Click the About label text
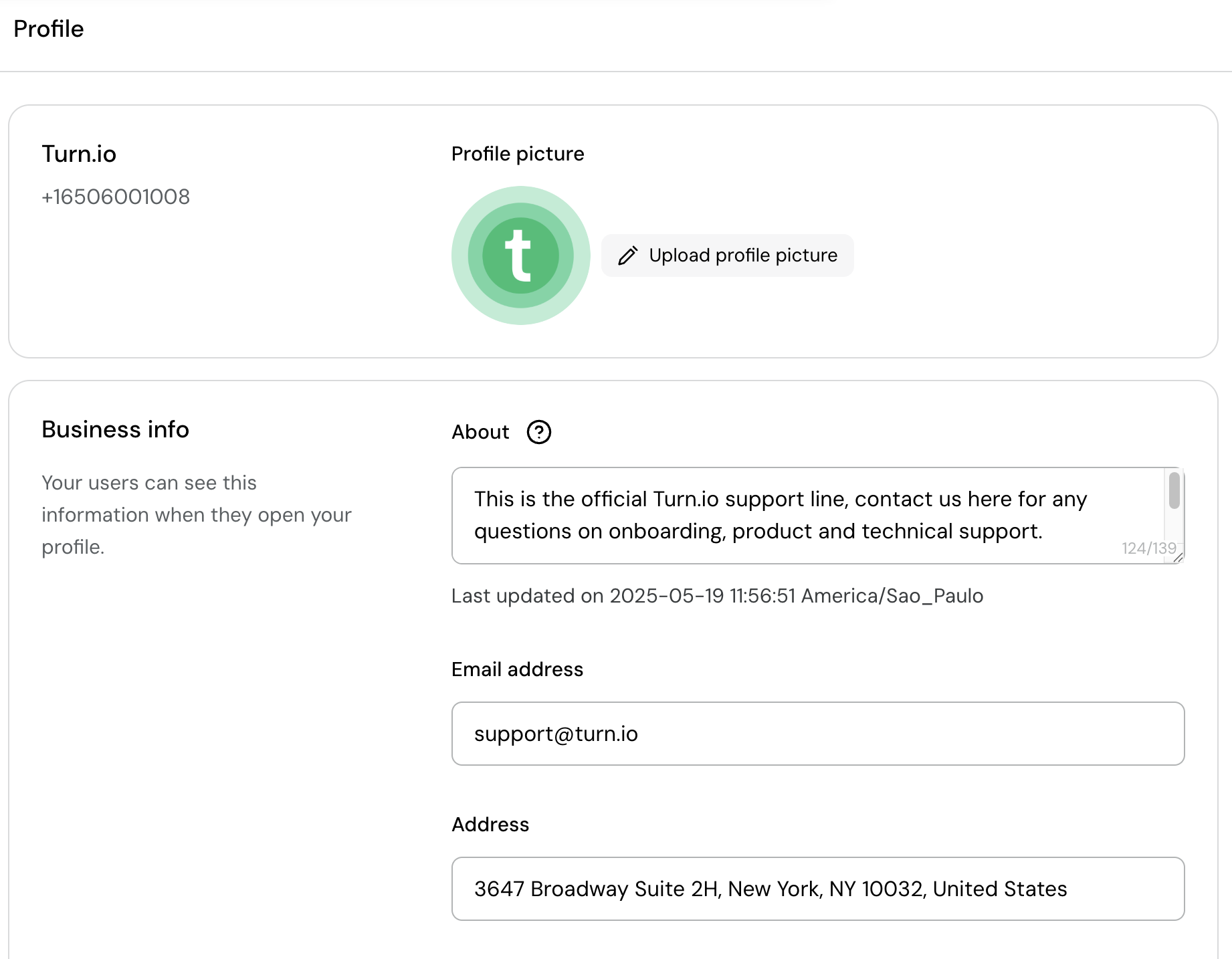The height and width of the screenshot is (959, 1232). point(480,432)
